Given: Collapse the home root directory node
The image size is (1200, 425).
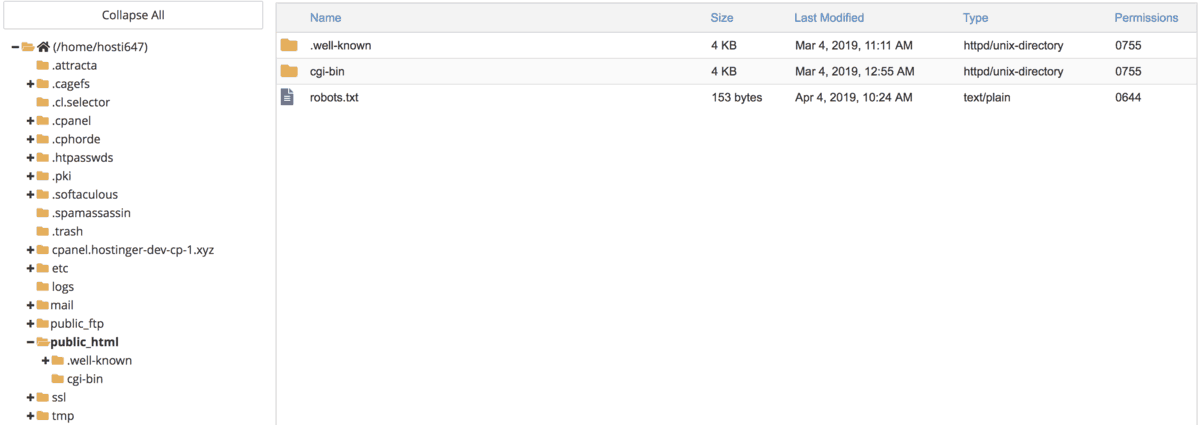Looking at the screenshot, I should 15,47.
